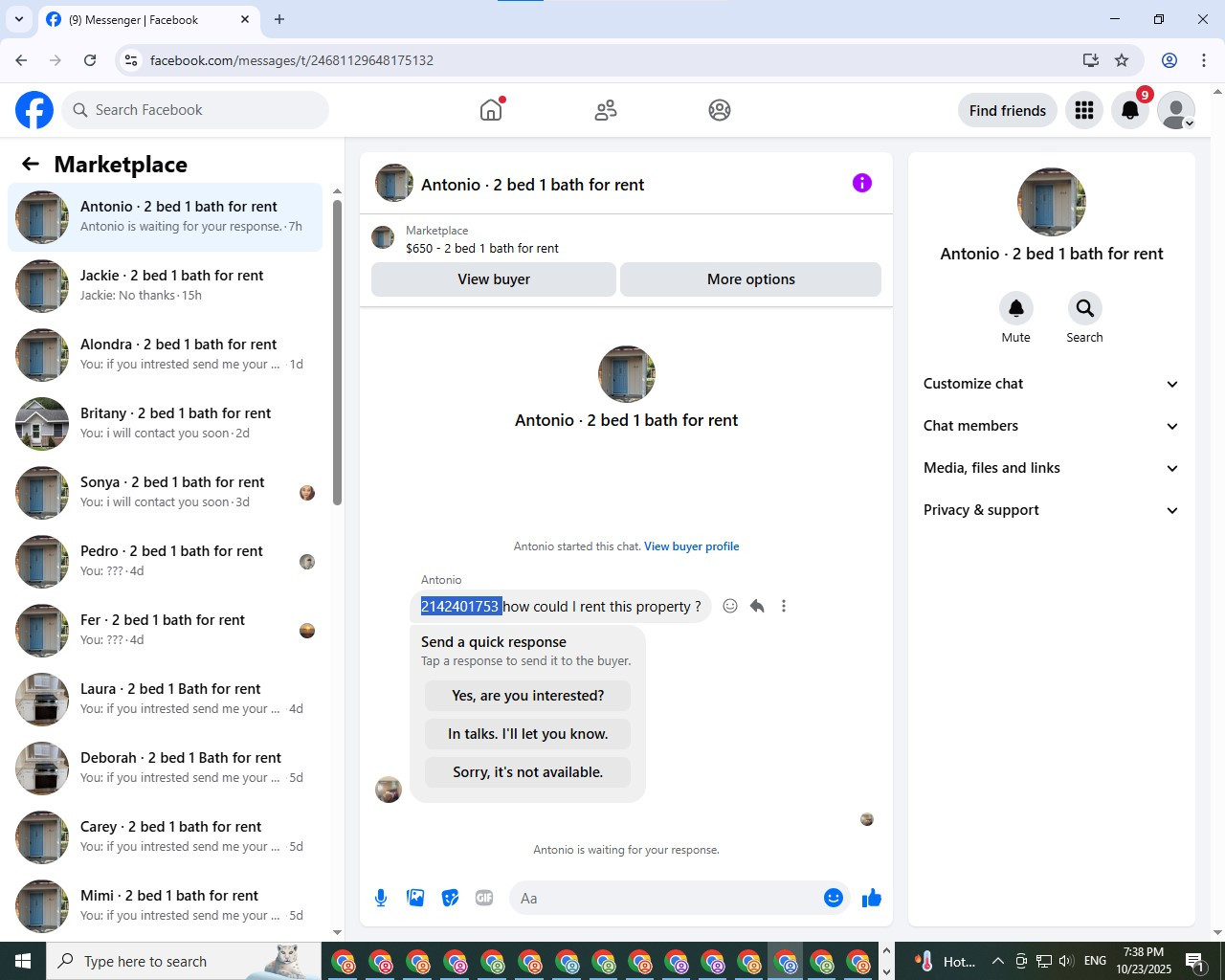Reload the page with browser refresh icon
1225x980 pixels.
point(90,60)
